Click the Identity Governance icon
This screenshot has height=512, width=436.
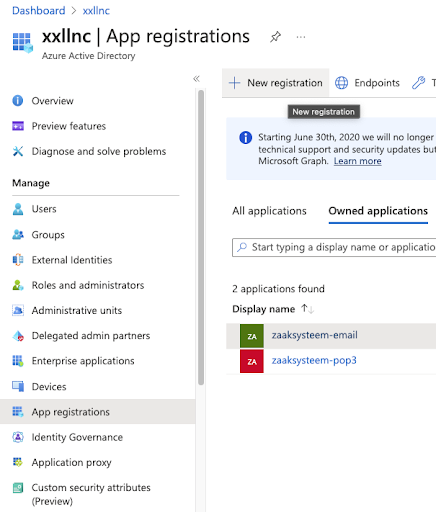pos(18,437)
